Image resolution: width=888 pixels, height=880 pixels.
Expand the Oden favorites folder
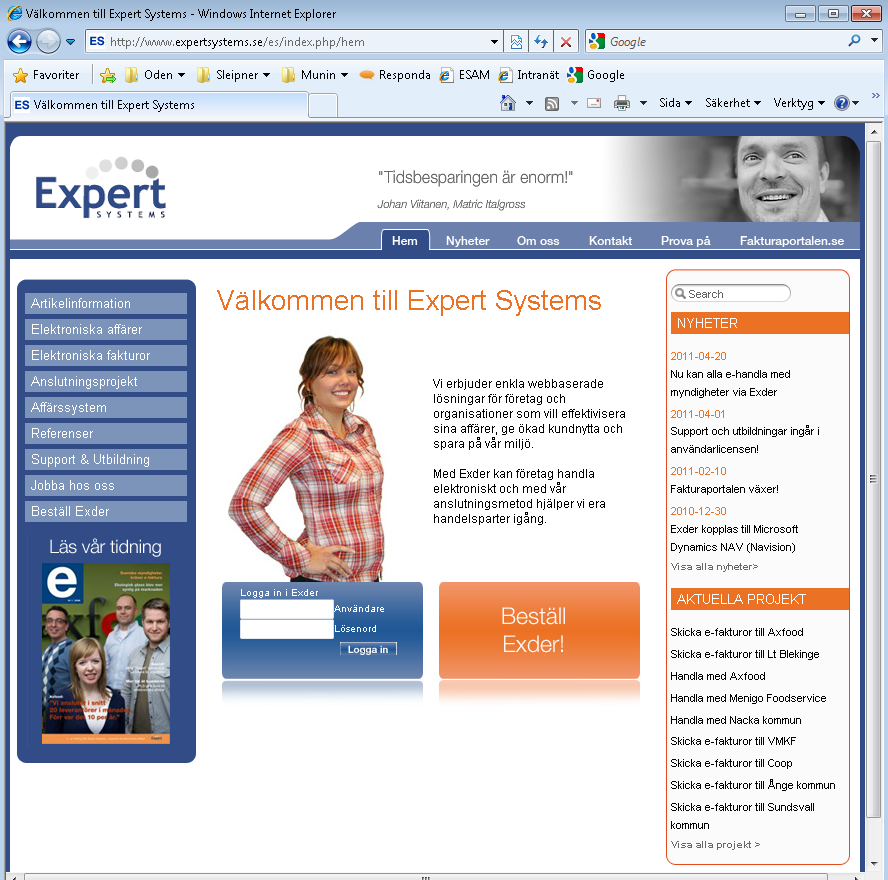[155, 75]
